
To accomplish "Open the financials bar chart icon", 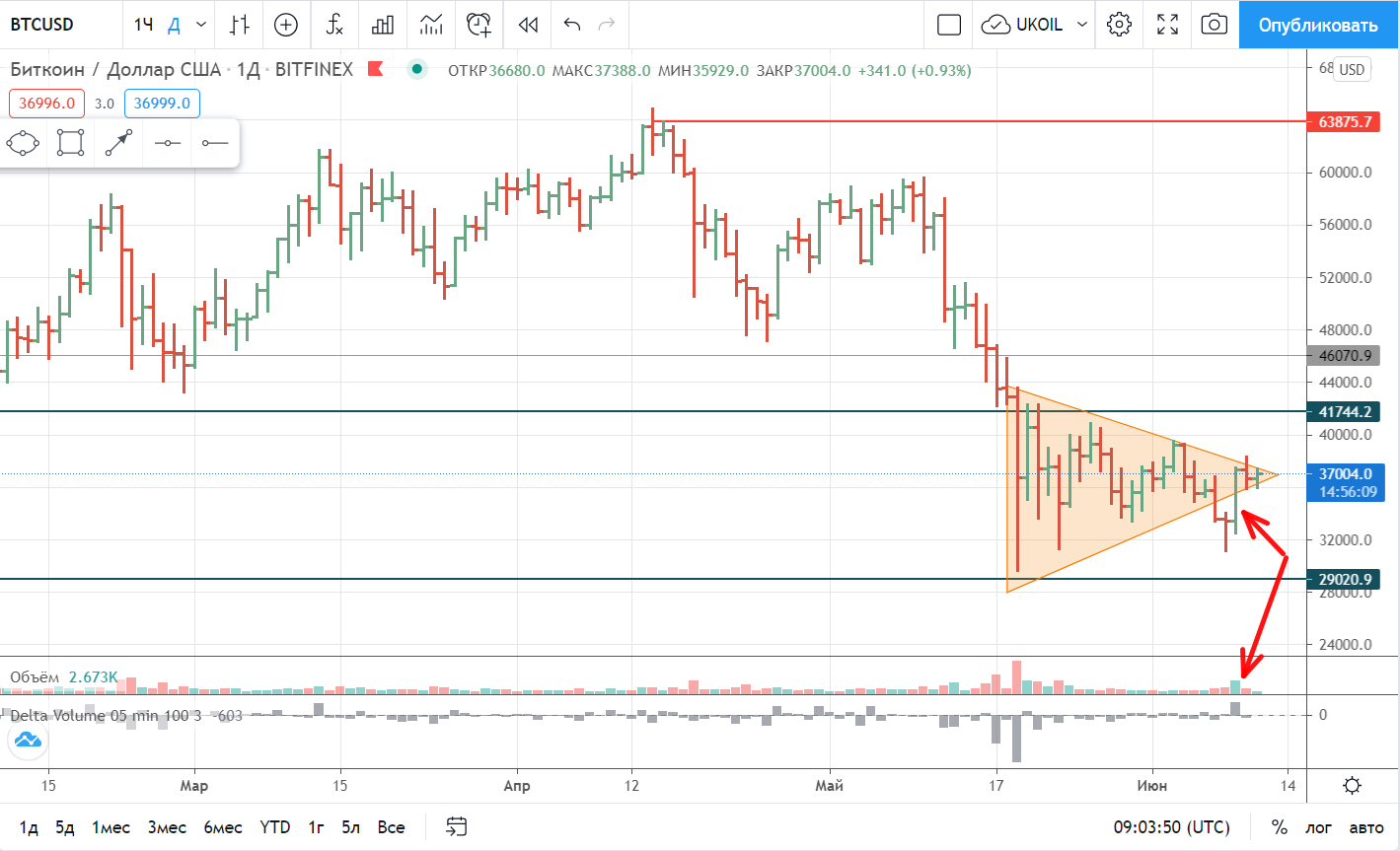I will tap(383, 25).
